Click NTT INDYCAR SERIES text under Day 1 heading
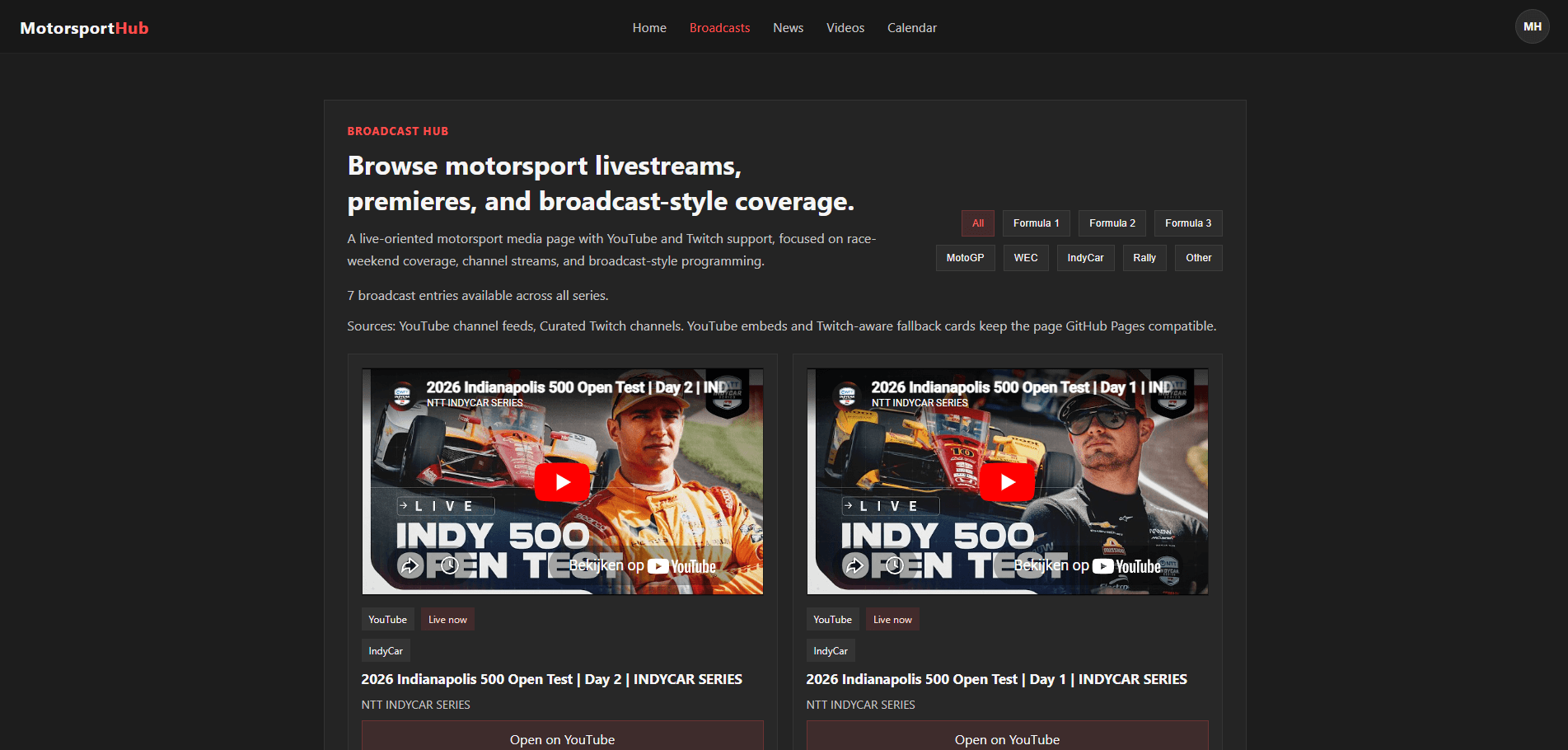The width and height of the screenshot is (1568, 750). tap(860, 705)
